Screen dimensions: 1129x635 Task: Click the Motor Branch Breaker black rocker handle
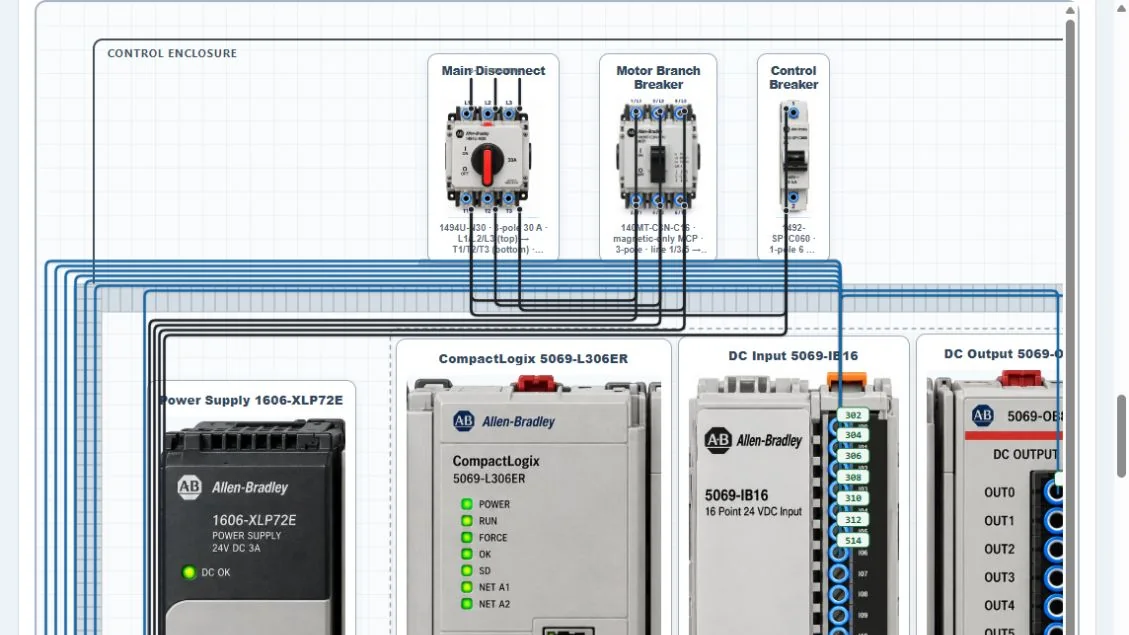coord(657,164)
